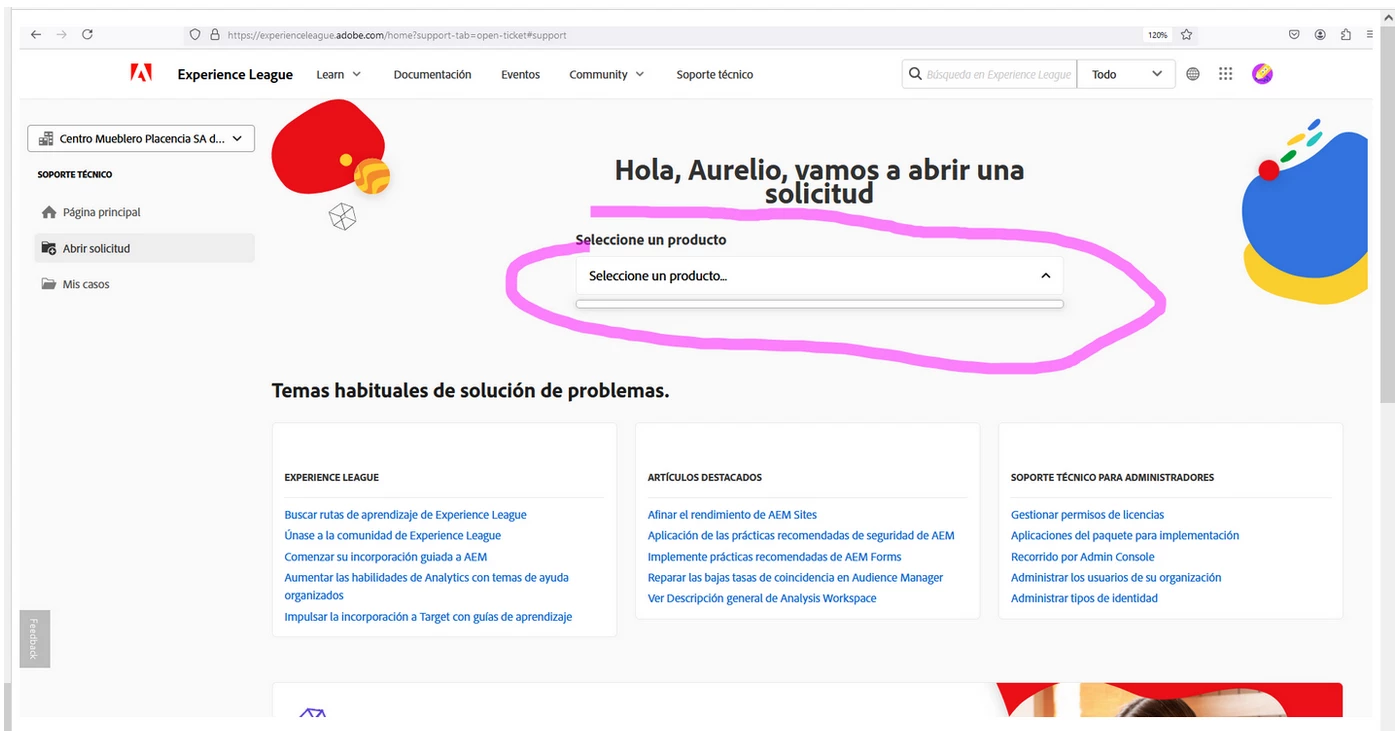Click the SOPORTE TÉCNICO PARA ADMINISTRADORES heading
This screenshot has width=1395, height=731.
tap(1112, 478)
